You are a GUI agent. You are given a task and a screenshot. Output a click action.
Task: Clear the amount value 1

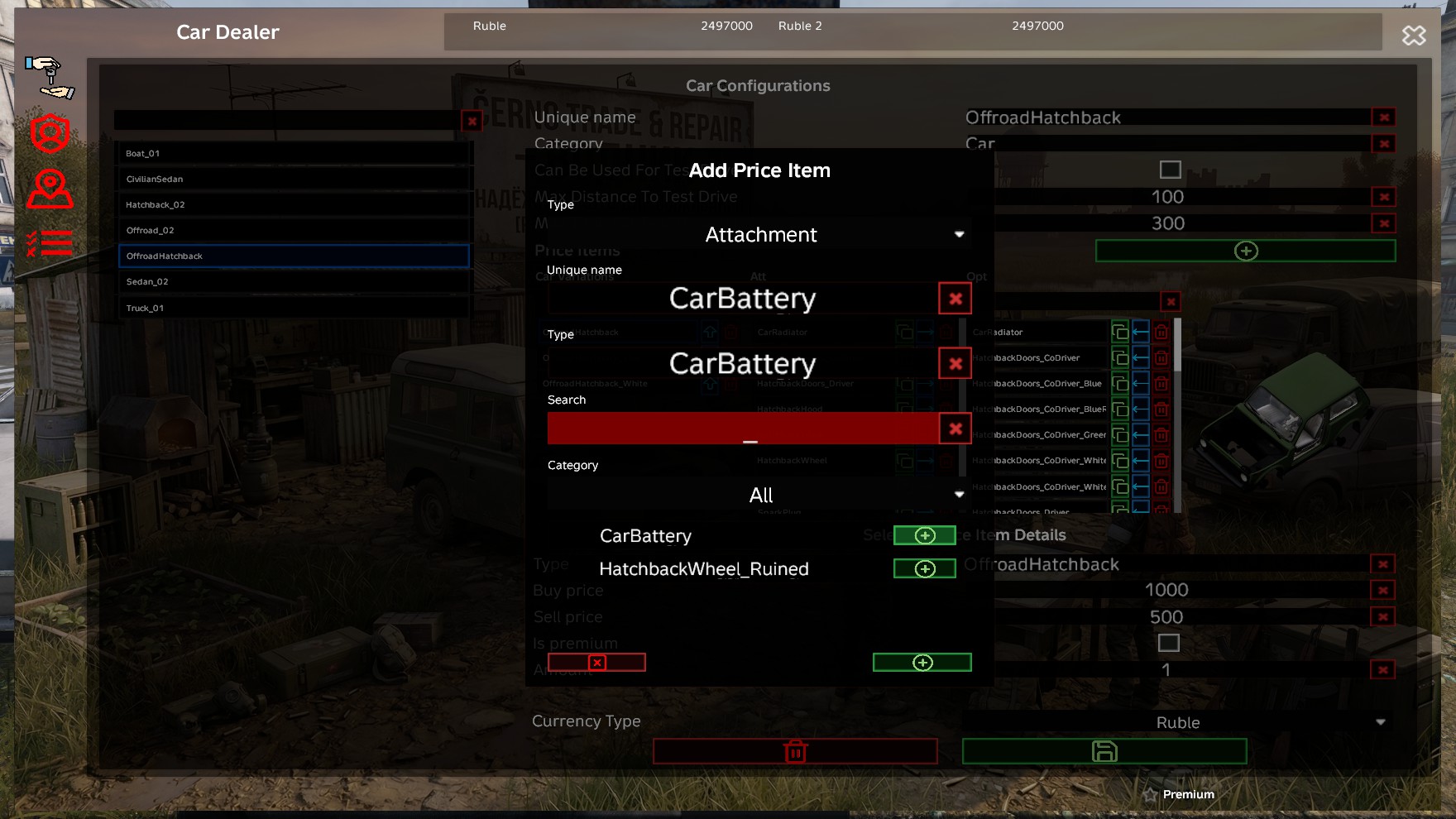coord(1382,670)
